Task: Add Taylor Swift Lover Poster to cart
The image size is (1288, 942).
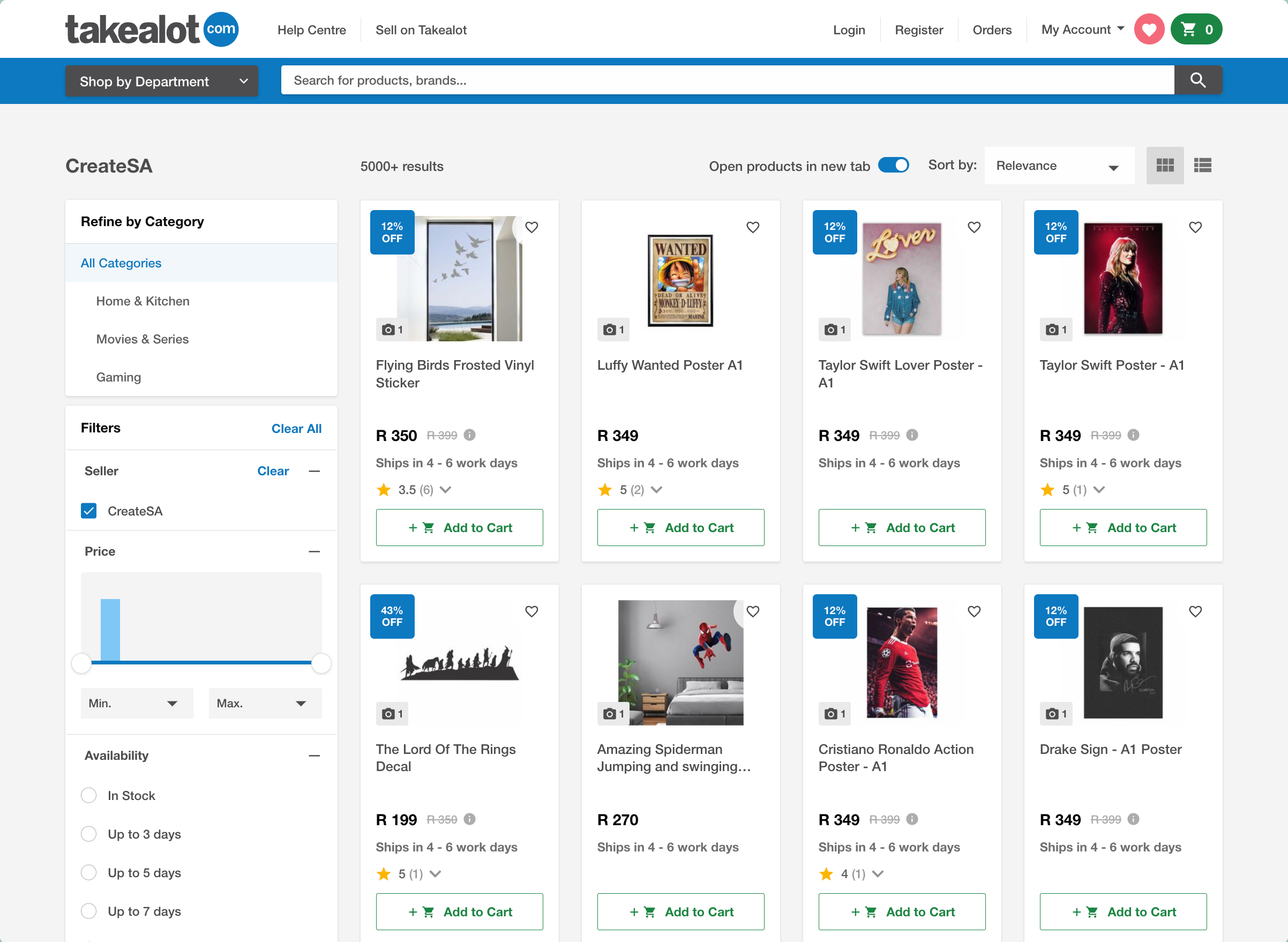Action: click(x=901, y=527)
